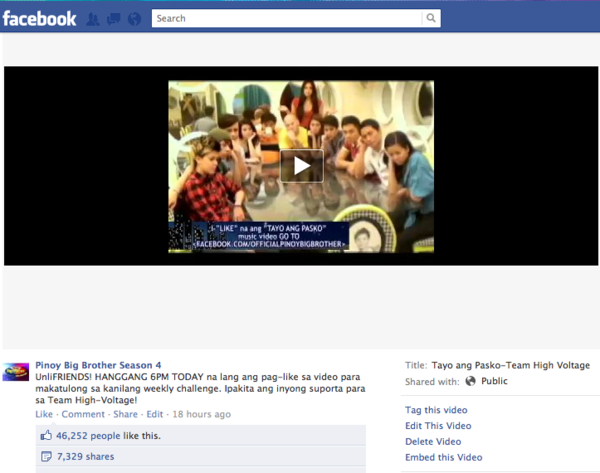Click Embed this Video
The image size is (600, 473).
pyautogui.click(x=443, y=457)
